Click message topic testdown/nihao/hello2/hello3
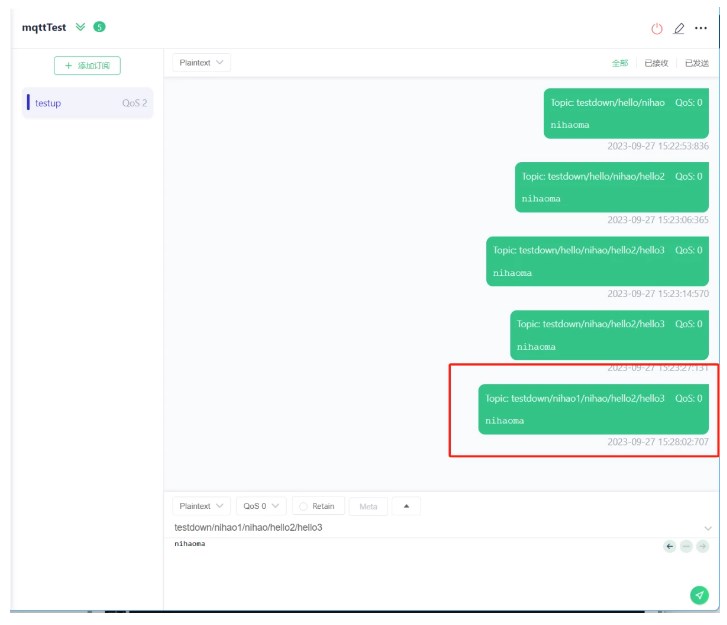This screenshot has height=625, width=727. pos(609,335)
